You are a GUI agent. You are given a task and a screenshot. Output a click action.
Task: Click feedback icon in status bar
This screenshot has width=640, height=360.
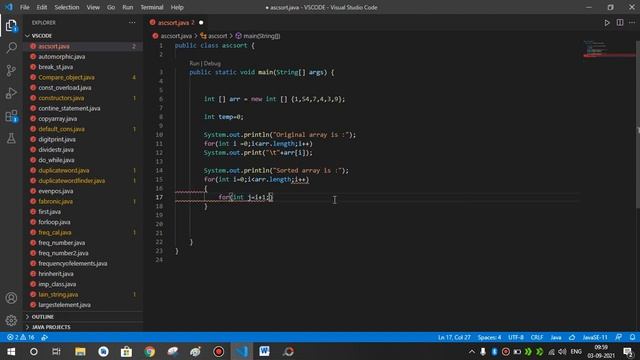click(619, 337)
